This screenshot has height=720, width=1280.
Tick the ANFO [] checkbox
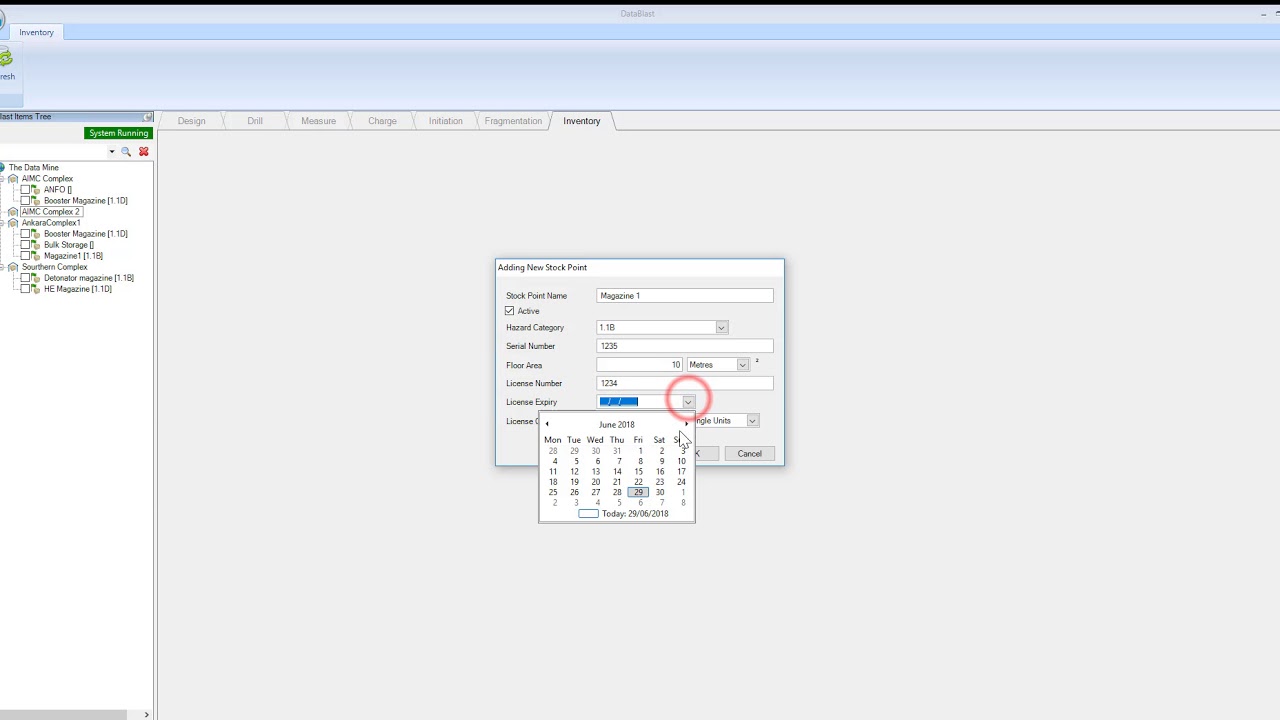coord(26,190)
